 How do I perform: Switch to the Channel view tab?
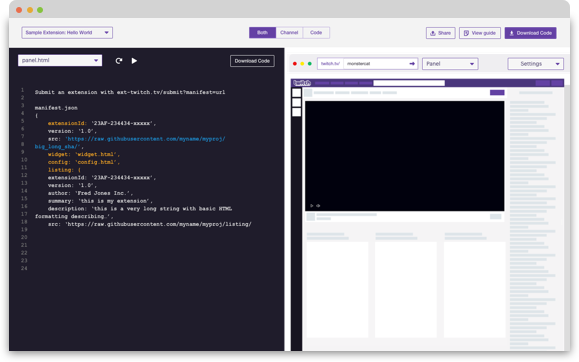[x=289, y=33]
